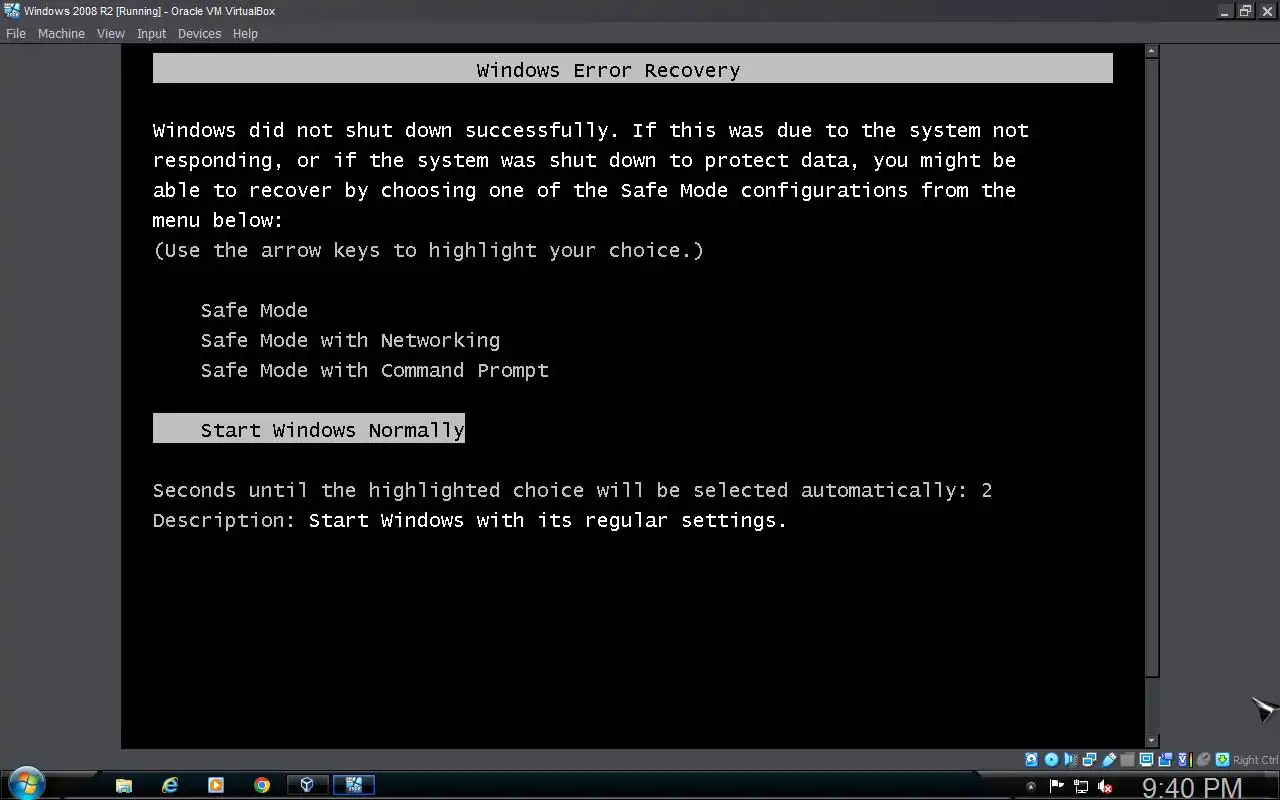Show hidden system tray icons
Image resolution: width=1280 pixels, height=800 pixels.
1031,786
